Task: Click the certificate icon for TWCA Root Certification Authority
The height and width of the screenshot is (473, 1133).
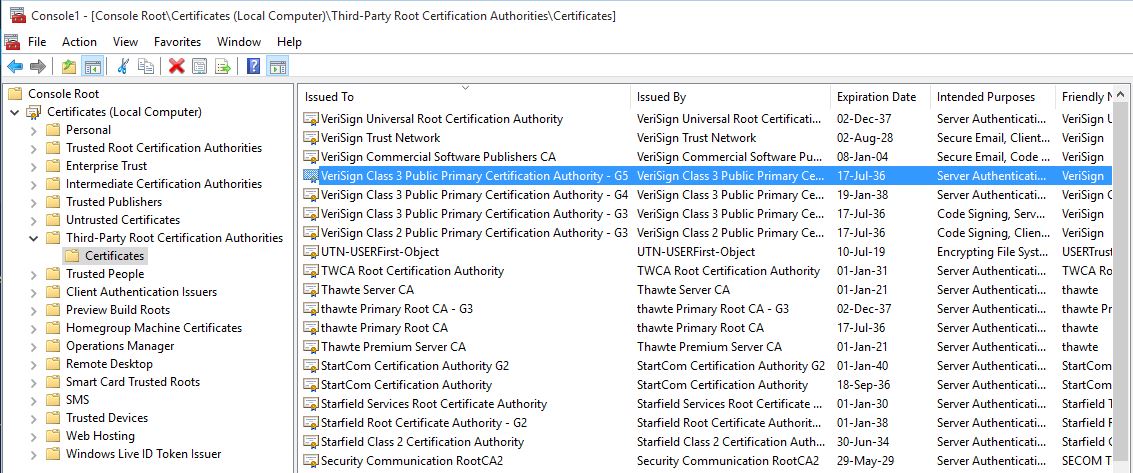Action: pos(311,271)
